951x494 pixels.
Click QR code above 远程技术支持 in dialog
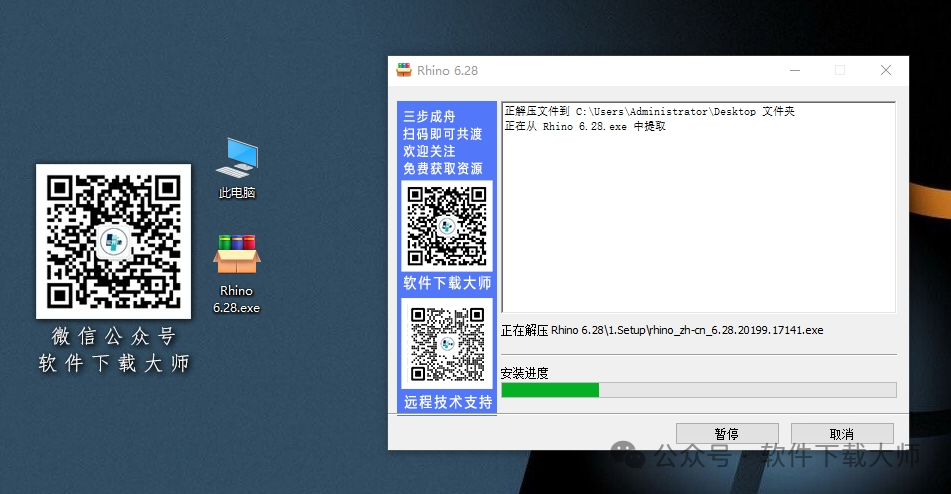point(447,344)
